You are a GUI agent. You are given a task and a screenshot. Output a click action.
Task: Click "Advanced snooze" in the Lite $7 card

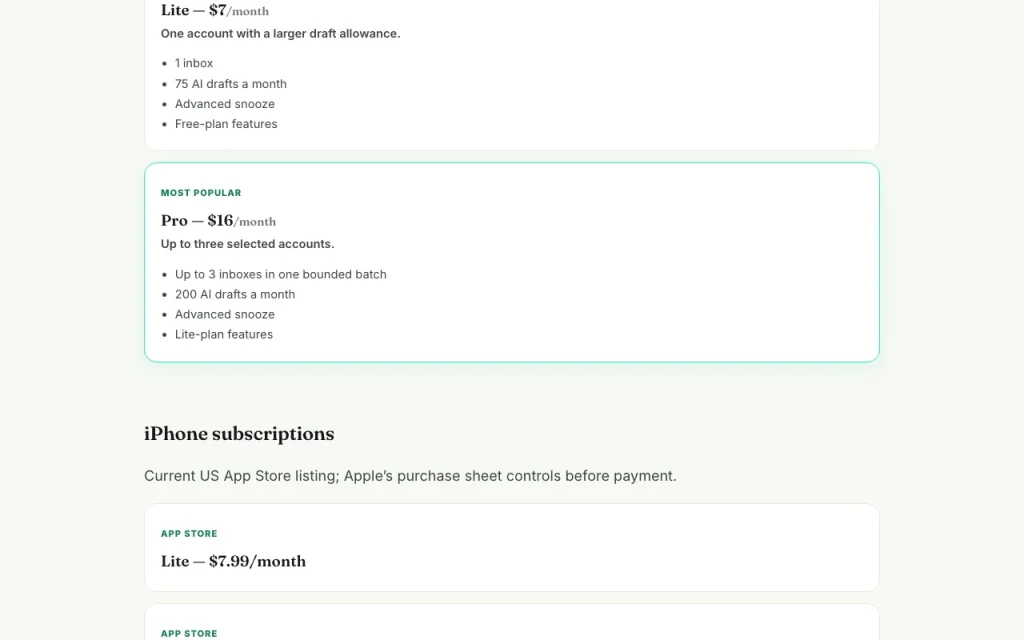(225, 104)
